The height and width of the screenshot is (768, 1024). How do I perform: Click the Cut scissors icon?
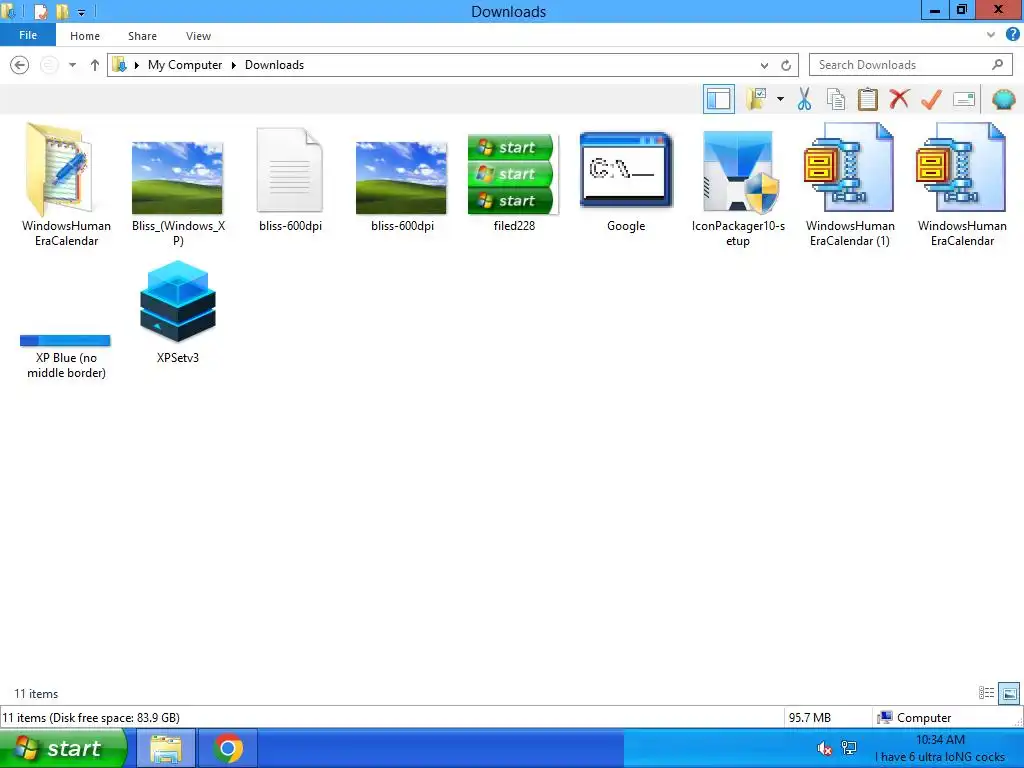point(804,99)
